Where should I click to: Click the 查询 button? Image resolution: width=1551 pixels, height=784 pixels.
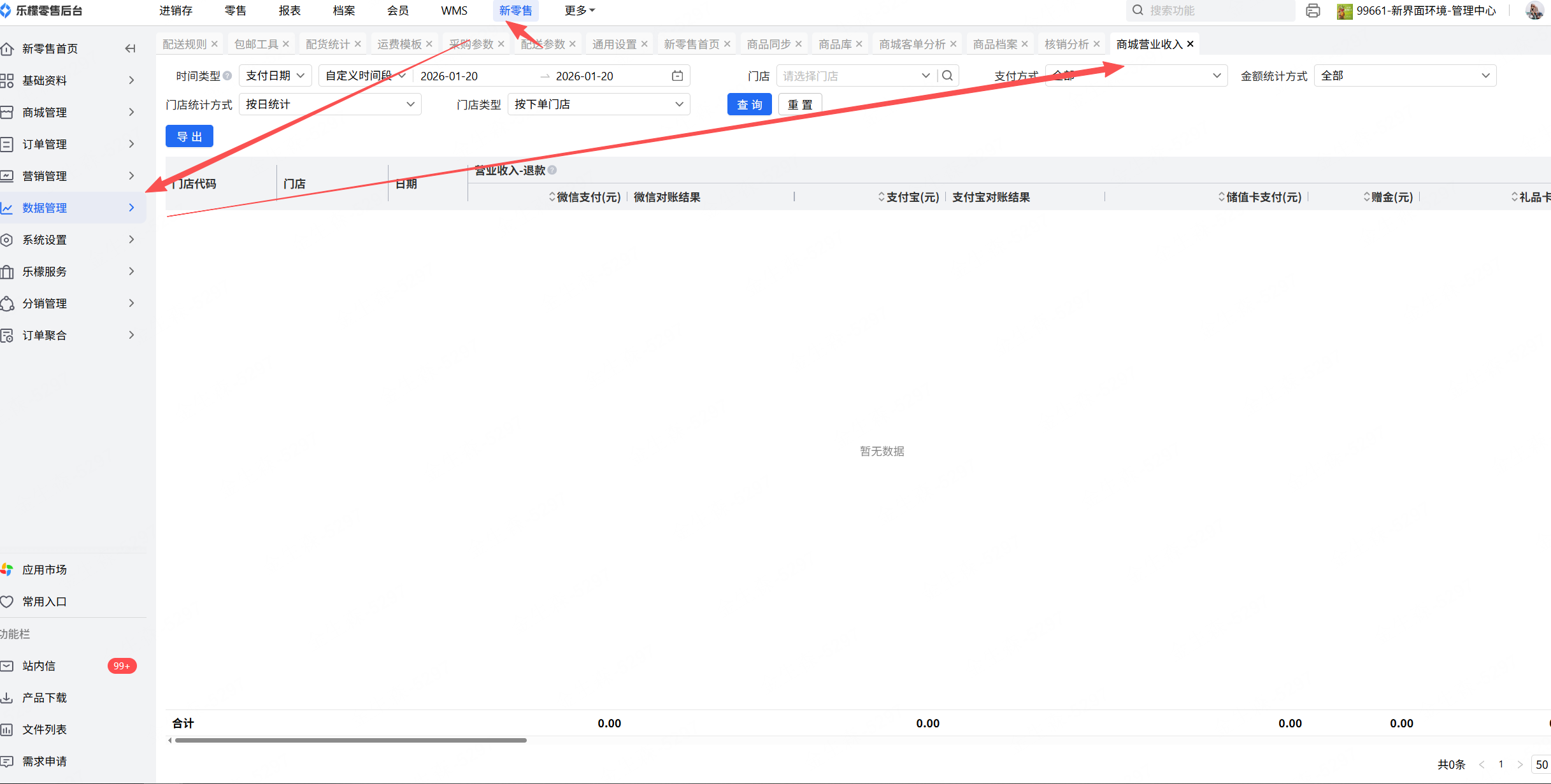coord(749,104)
